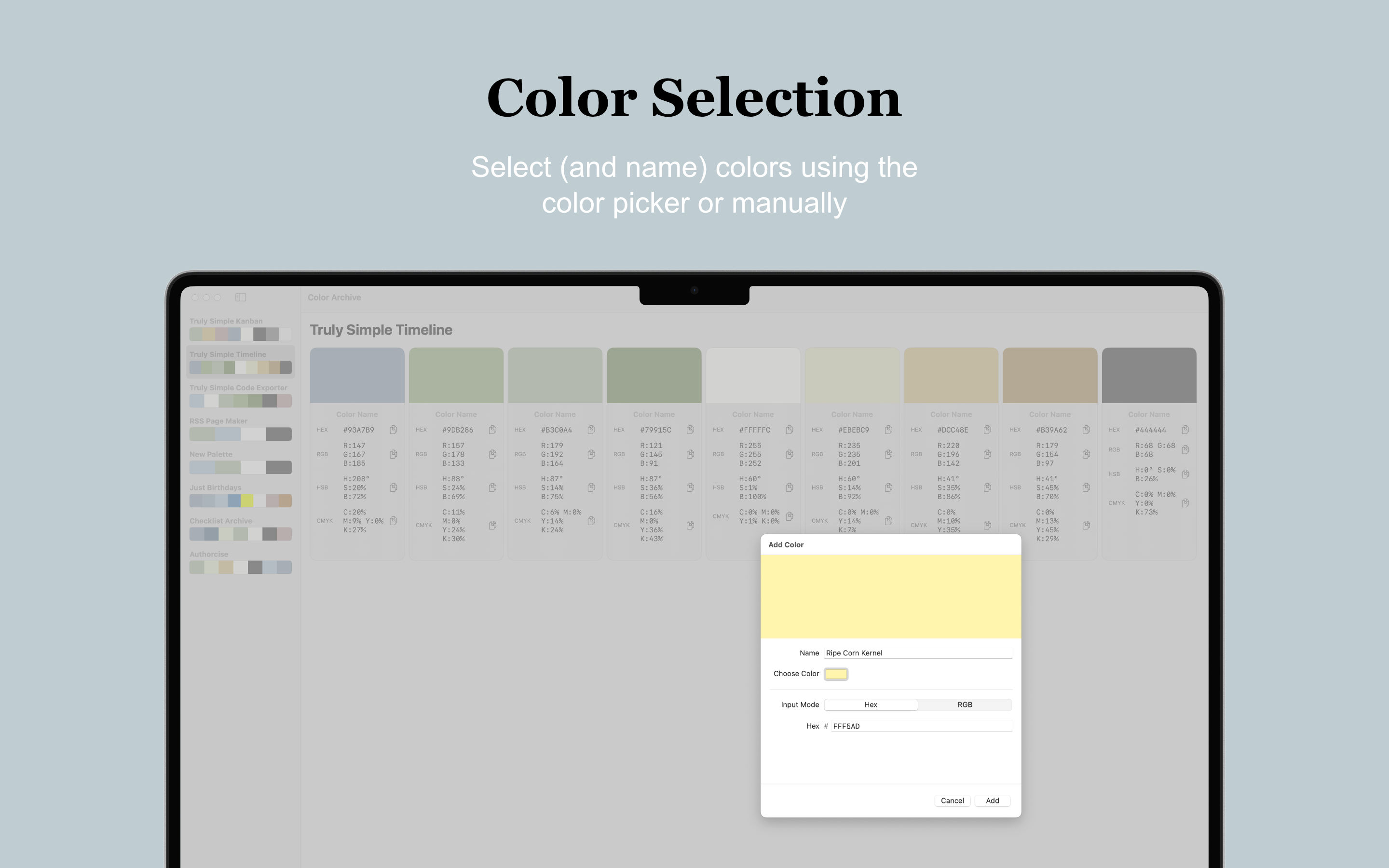The height and width of the screenshot is (868, 1389).
Task: Select the #B39A62 tan swatch
Action: (1050, 375)
